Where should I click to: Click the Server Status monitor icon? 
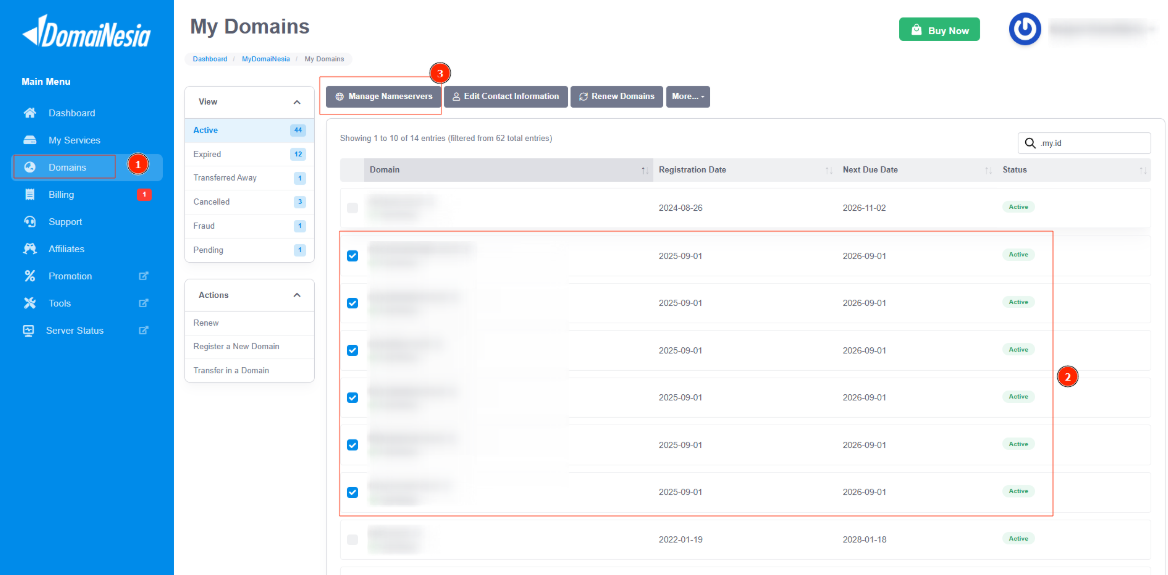30,330
